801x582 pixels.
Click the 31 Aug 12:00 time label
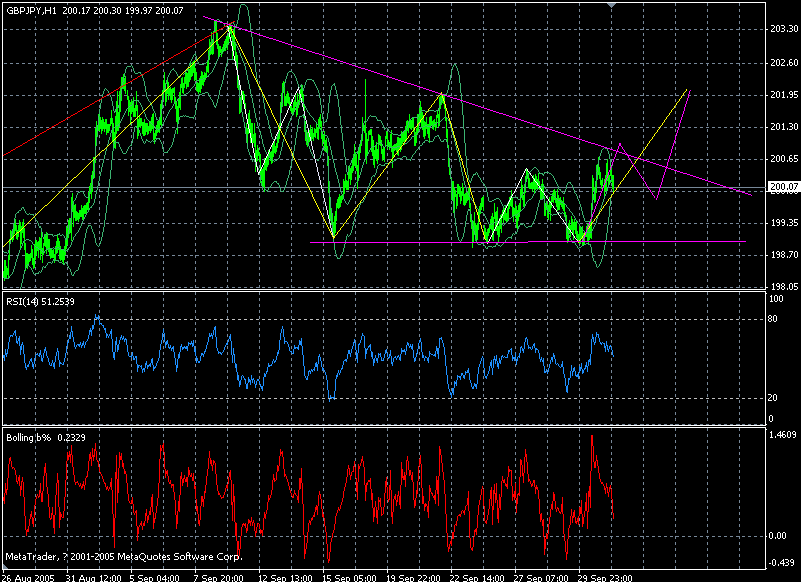pyautogui.click(x=94, y=578)
